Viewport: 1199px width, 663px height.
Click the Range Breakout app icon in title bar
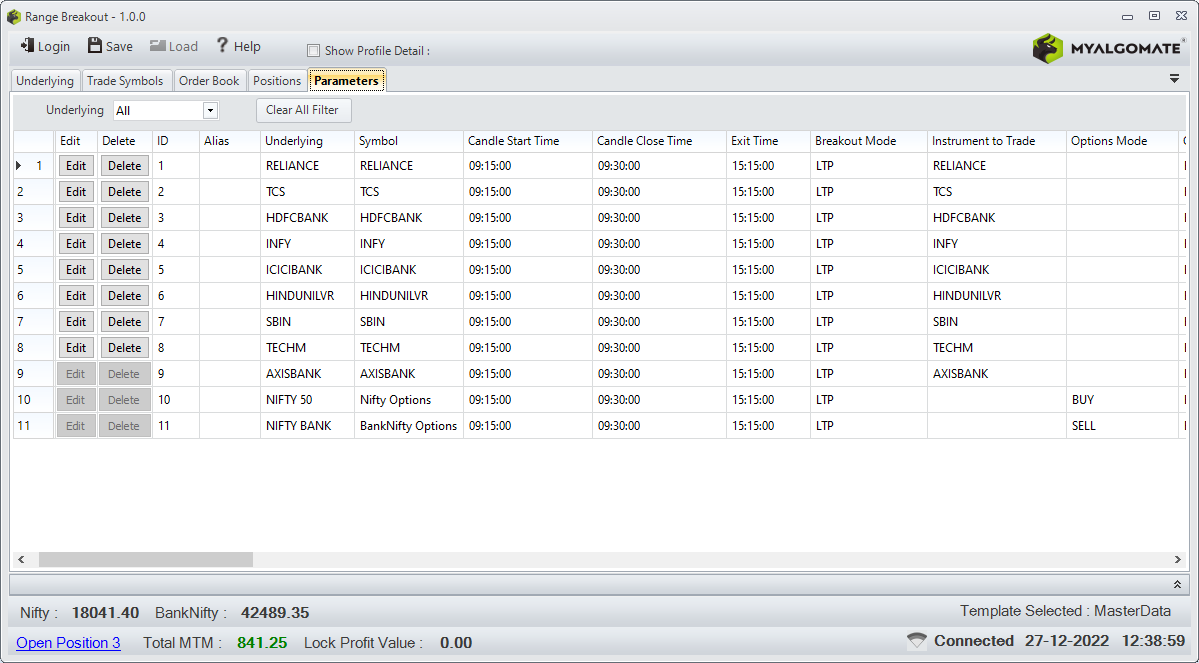coord(14,16)
